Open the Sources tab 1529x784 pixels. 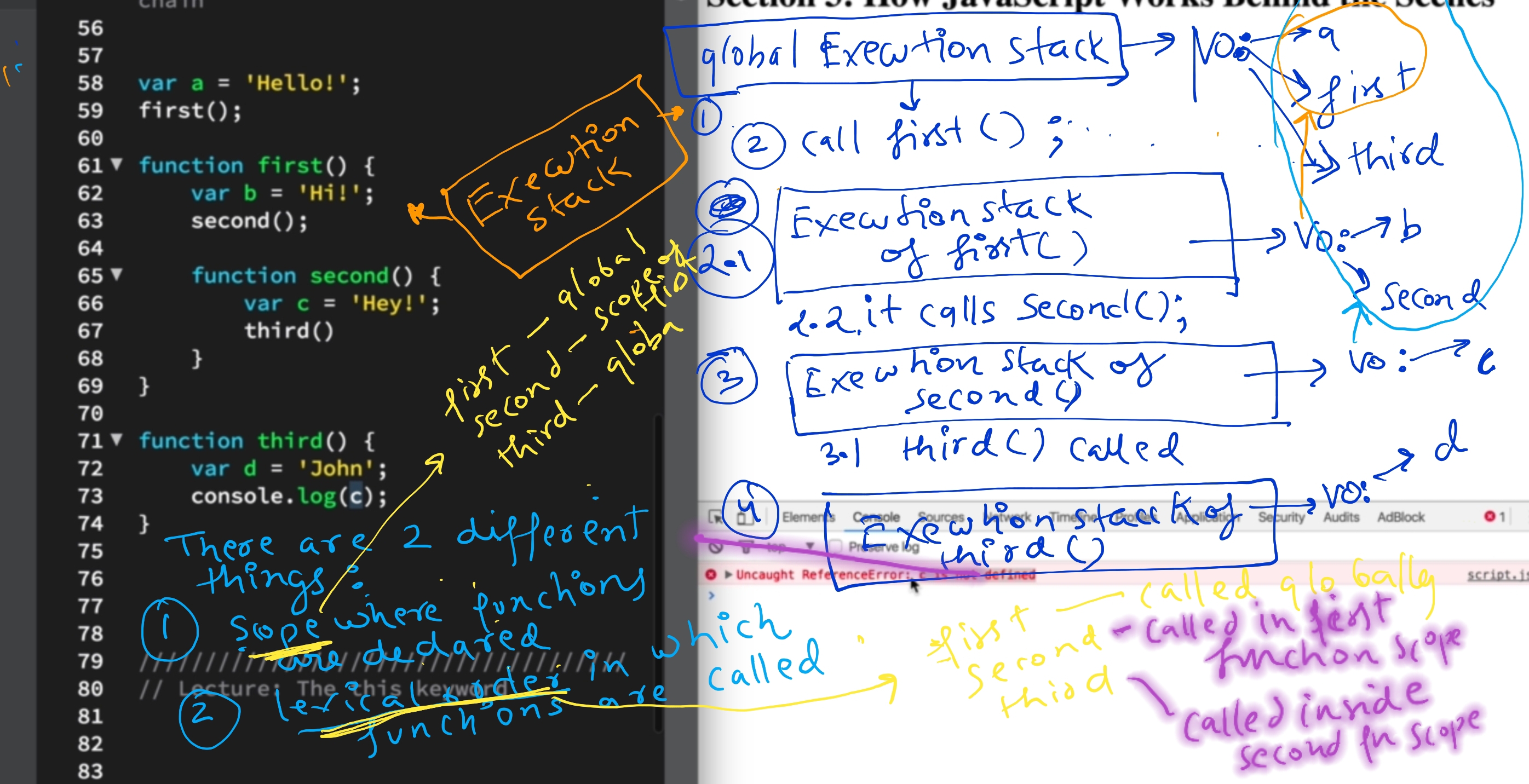941,517
